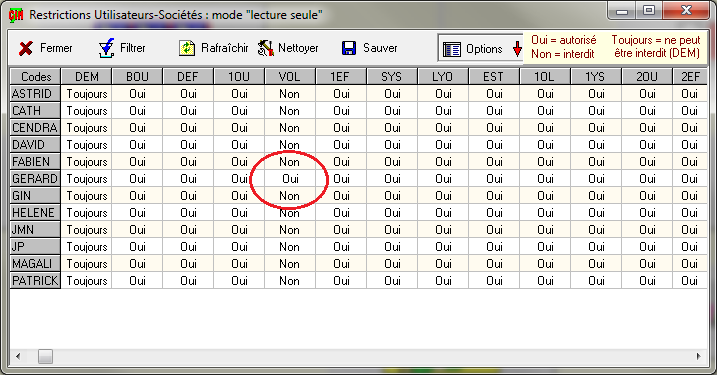Click DAVID's SYS cell showing Oui
Image resolution: width=717 pixels, height=375 pixels.
tap(392, 145)
